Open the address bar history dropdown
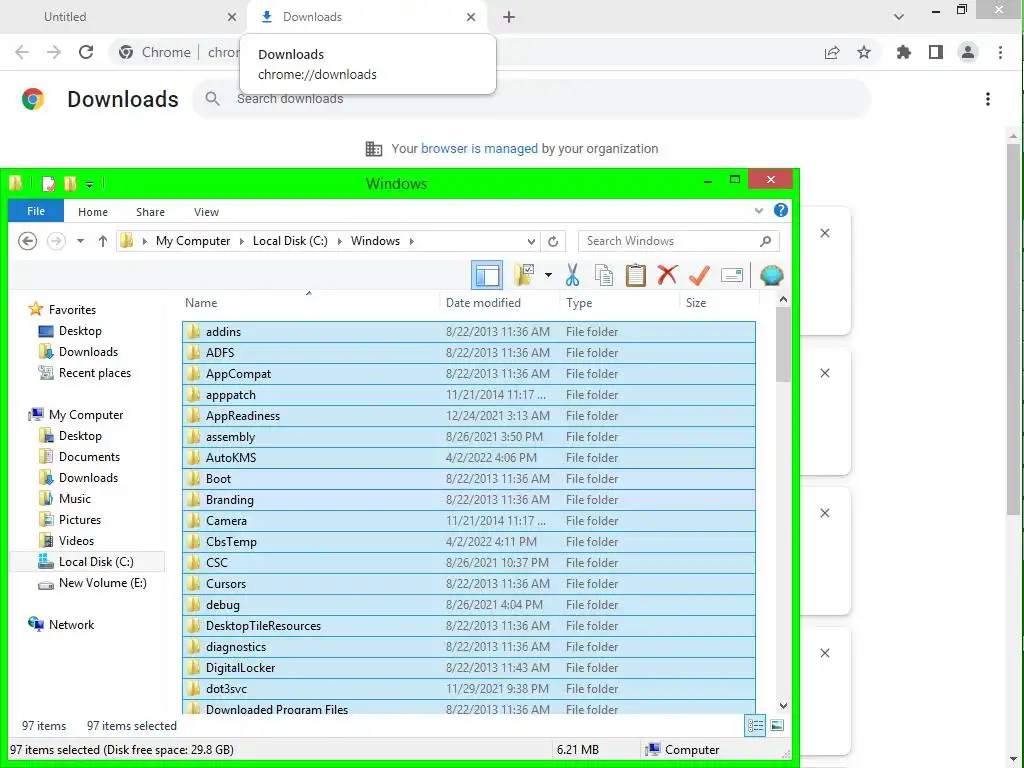 531,241
